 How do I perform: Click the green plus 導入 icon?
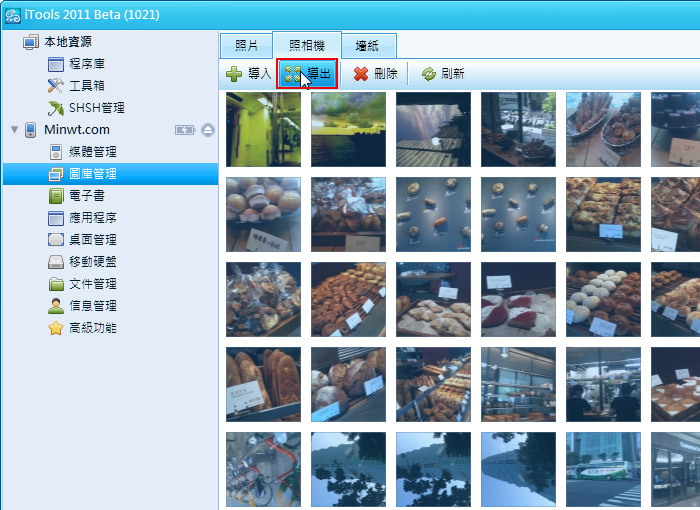[234, 74]
